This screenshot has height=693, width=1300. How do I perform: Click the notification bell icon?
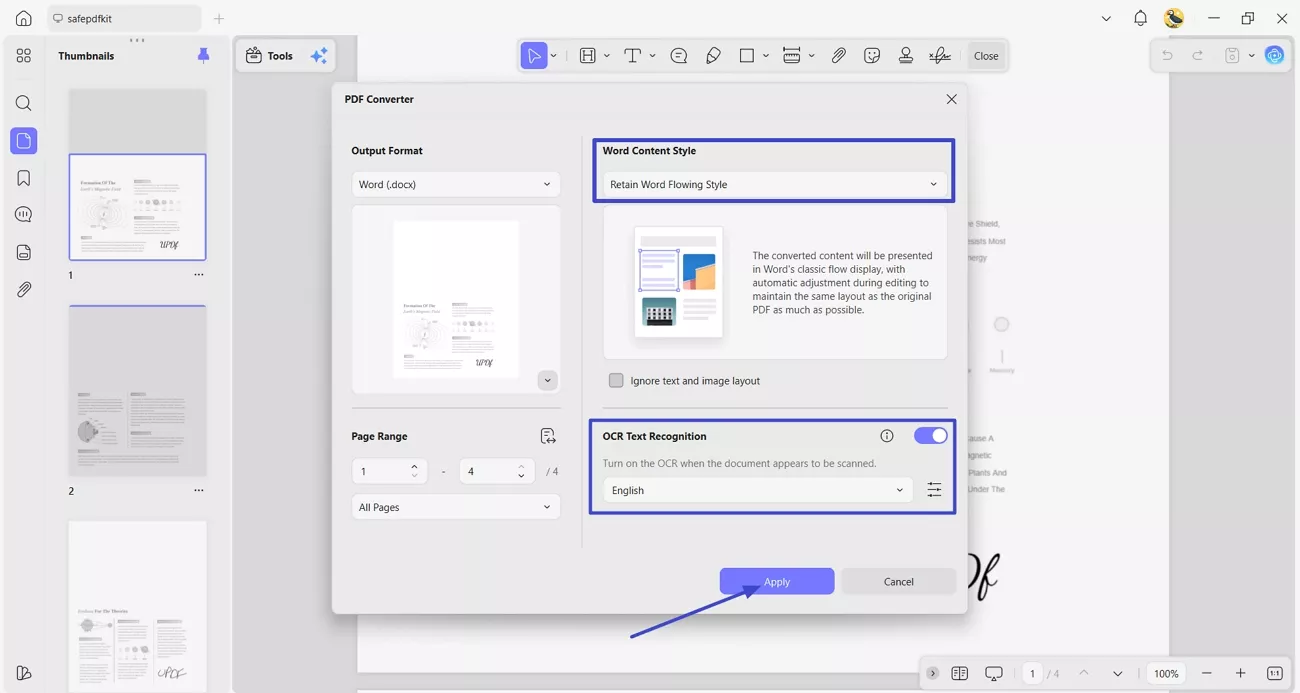pos(1140,18)
